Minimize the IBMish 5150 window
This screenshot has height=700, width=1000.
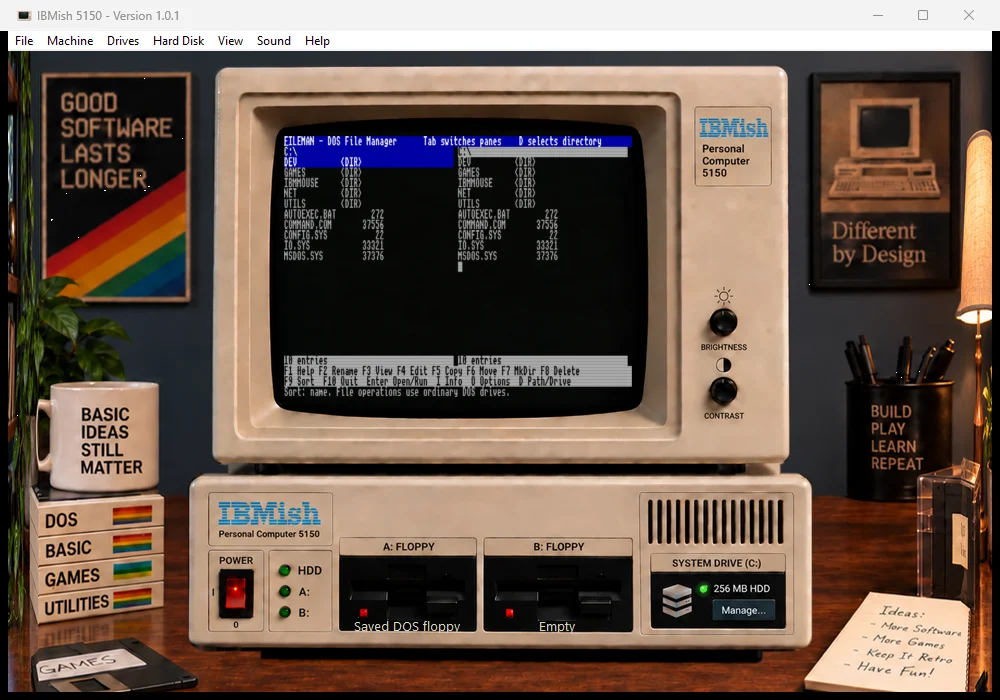click(x=878, y=15)
